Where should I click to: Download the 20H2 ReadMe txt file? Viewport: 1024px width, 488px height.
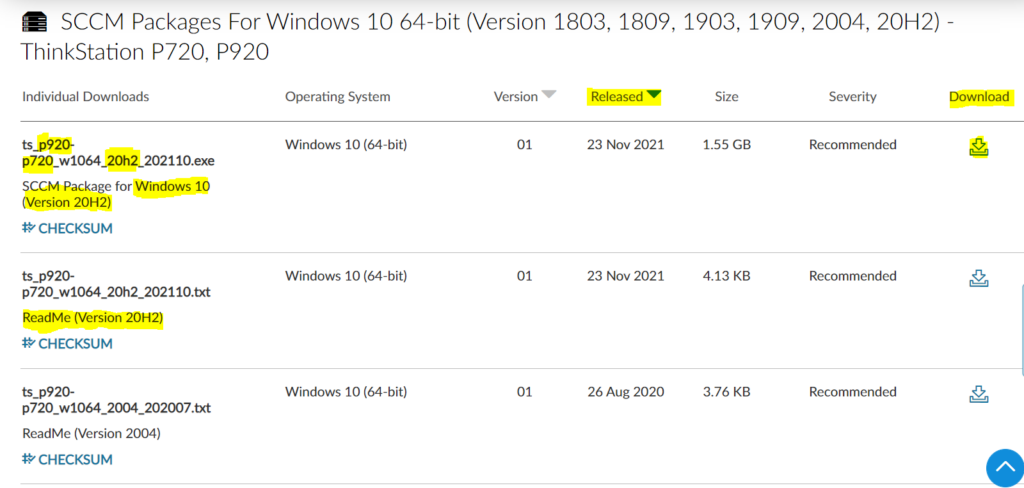pyautogui.click(x=978, y=278)
